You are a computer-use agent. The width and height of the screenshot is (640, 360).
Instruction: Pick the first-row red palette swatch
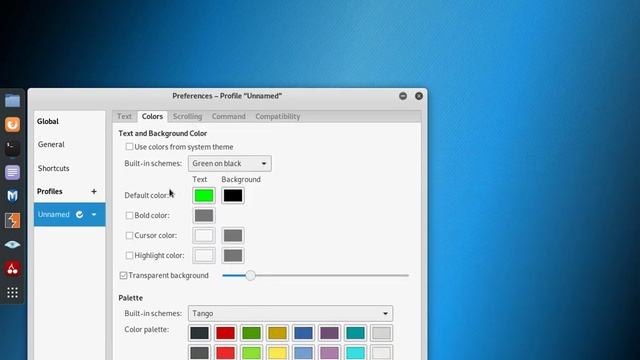click(225, 333)
